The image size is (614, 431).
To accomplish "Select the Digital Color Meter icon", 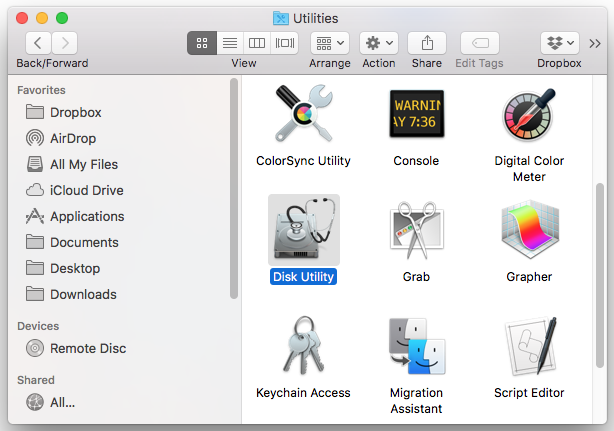I will click(529, 115).
